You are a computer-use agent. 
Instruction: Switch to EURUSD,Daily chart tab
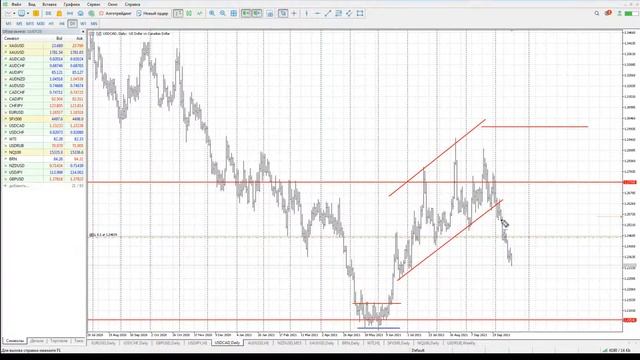[103, 343]
